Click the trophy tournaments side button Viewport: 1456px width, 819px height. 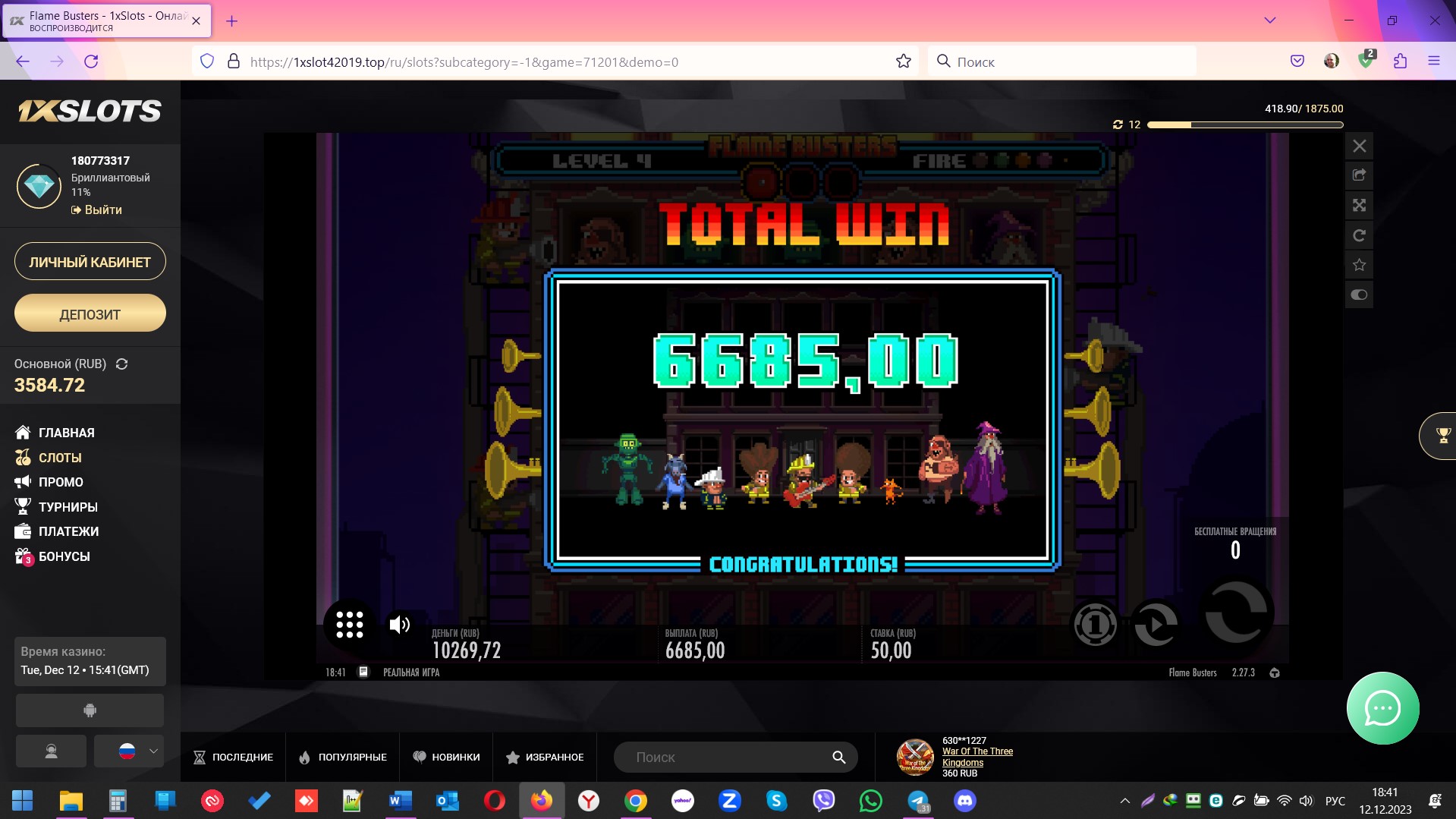click(x=1442, y=435)
